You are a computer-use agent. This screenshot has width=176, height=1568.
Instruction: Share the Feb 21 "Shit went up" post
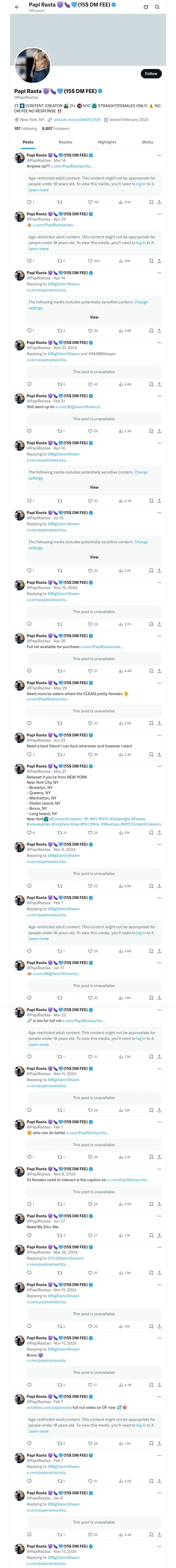pos(159,431)
